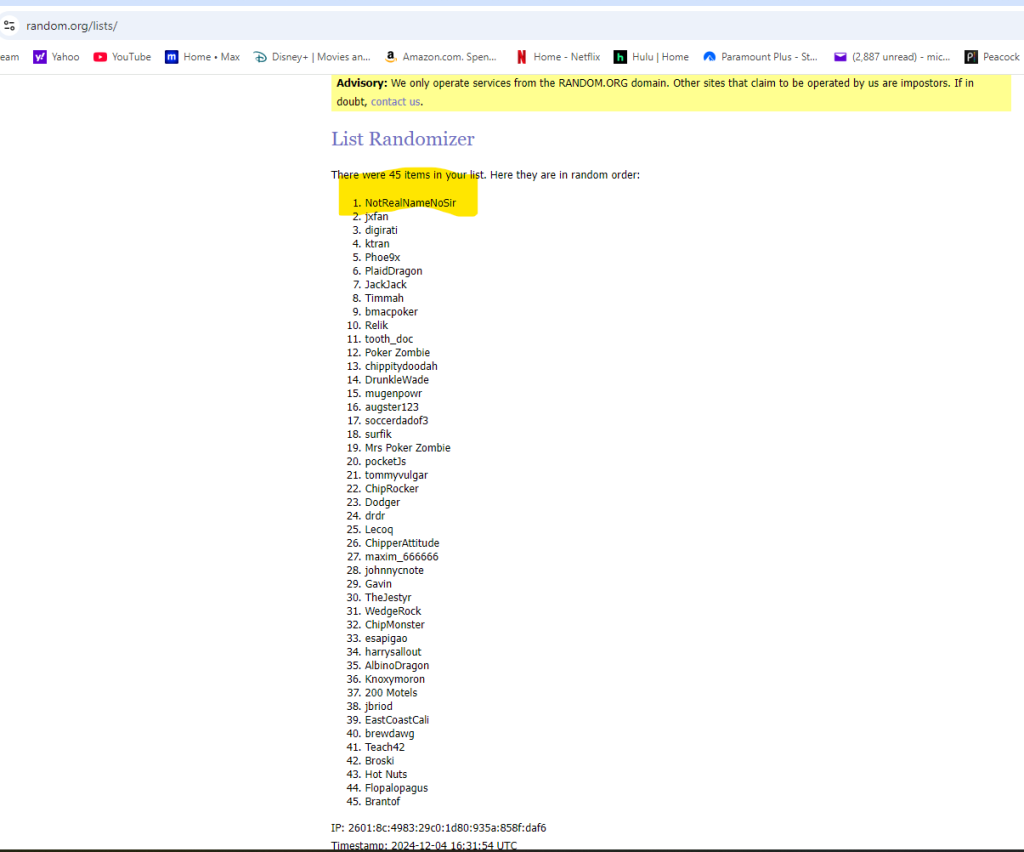Open the Disney+ bookmark icon
Image resolution: width=1024 pixels, height=852 pixels.
[x=260, y=57]
